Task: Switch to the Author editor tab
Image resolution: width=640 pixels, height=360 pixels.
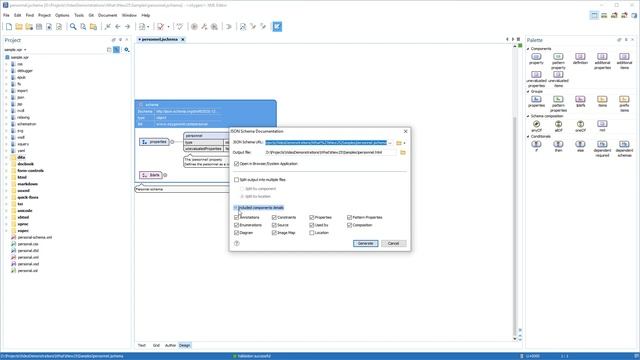Action: [170, 345]
